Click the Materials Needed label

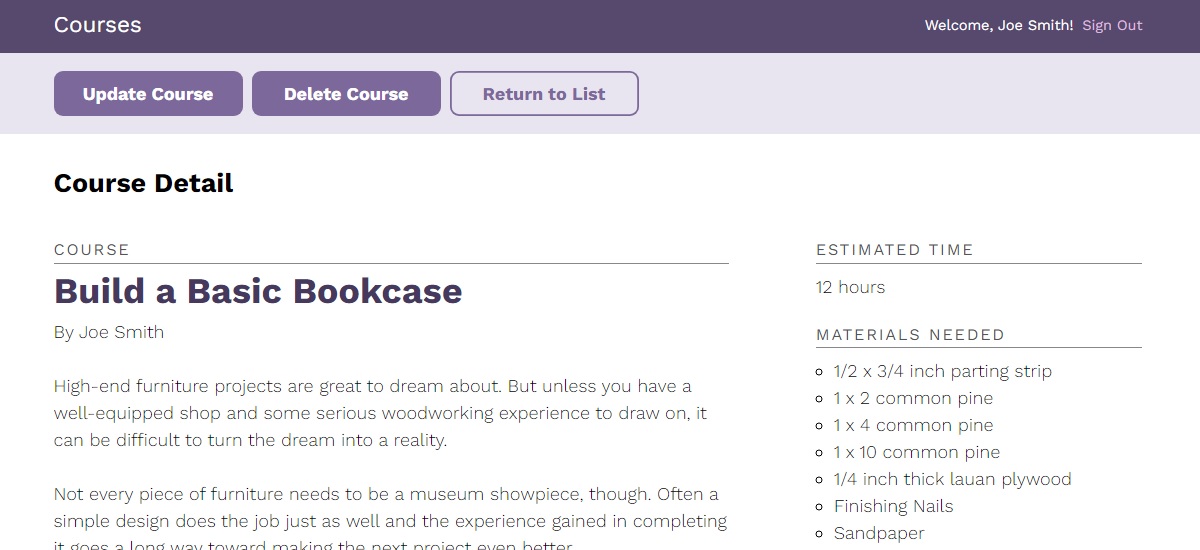910,335
